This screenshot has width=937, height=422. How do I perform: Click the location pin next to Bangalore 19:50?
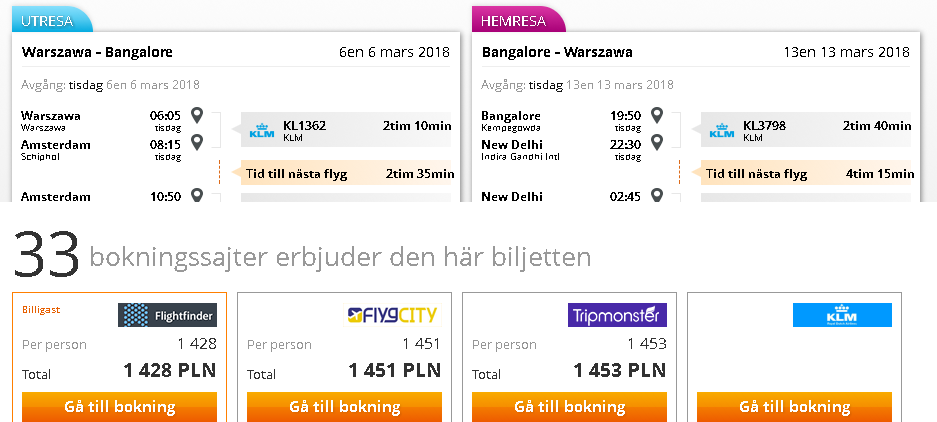click(x=657, y=115)
